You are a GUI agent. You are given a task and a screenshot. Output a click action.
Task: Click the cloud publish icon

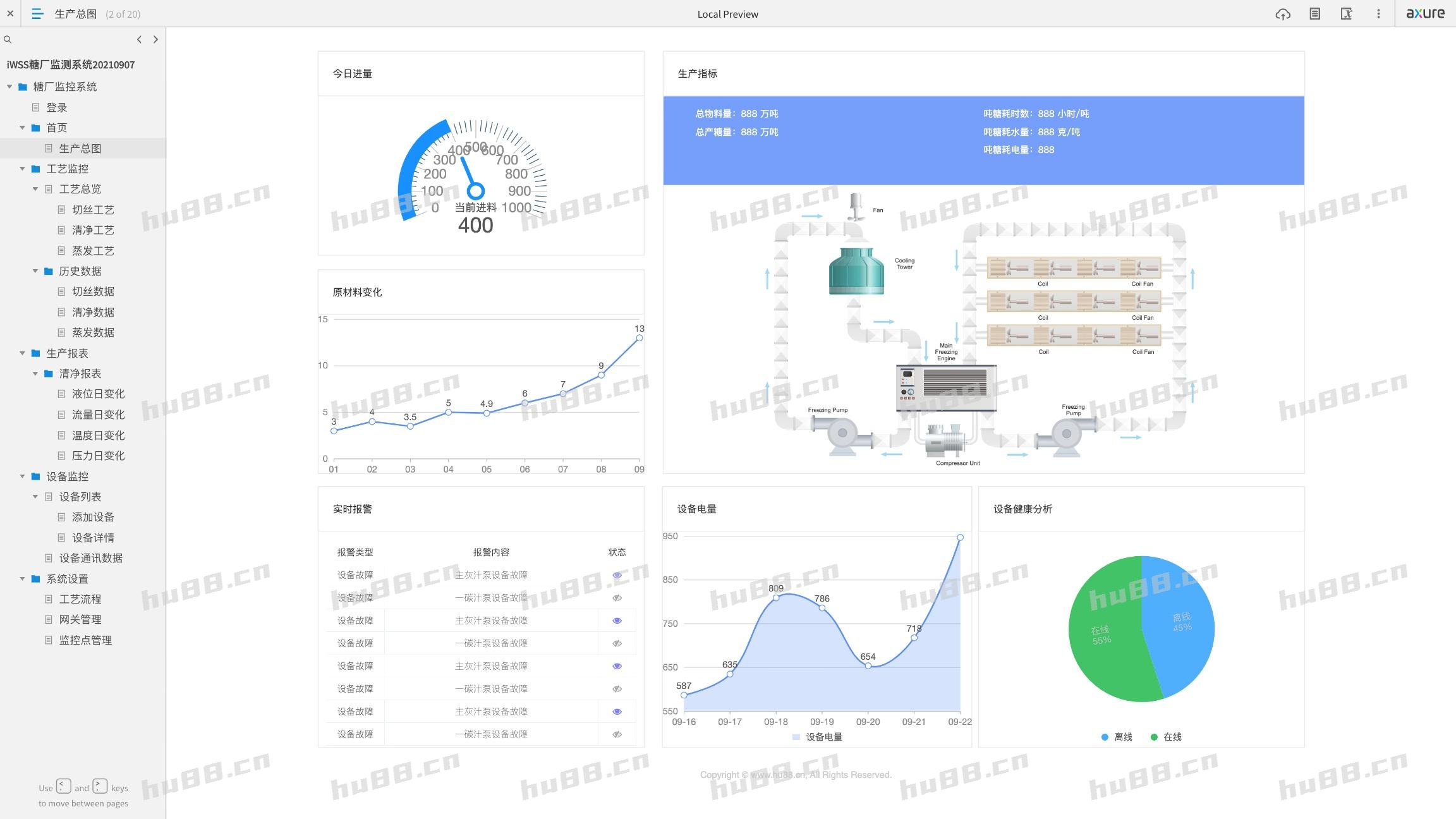coord(1282,14)
